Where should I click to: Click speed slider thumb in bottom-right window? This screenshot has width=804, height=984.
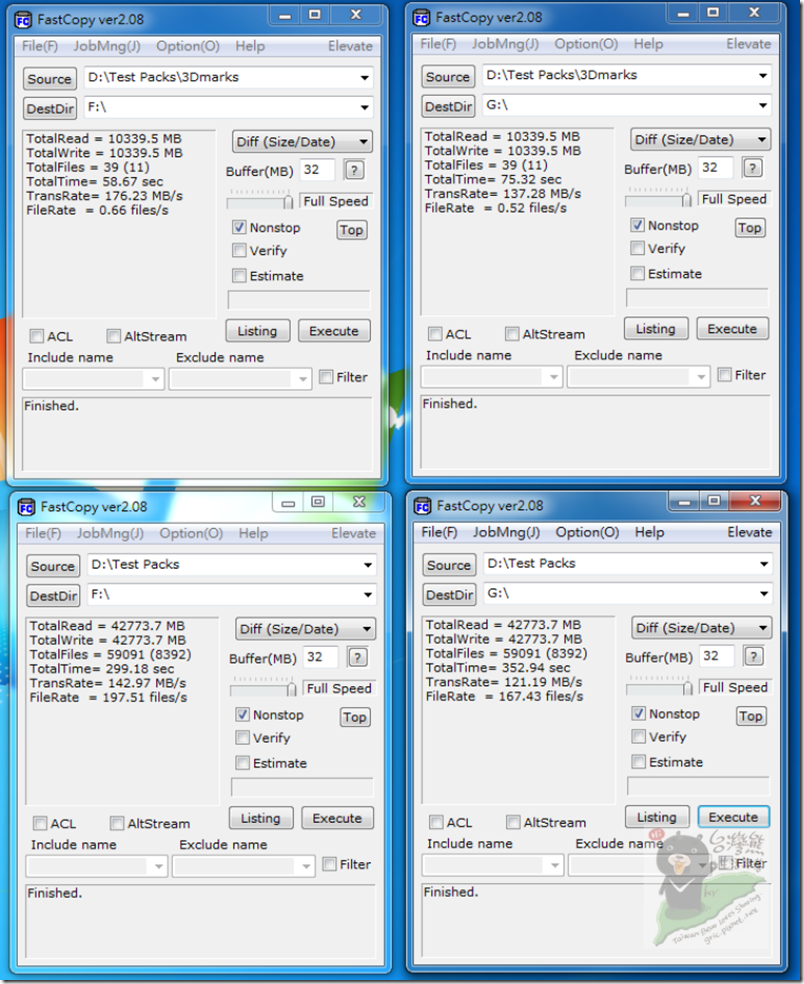click(x=688, y=688)
